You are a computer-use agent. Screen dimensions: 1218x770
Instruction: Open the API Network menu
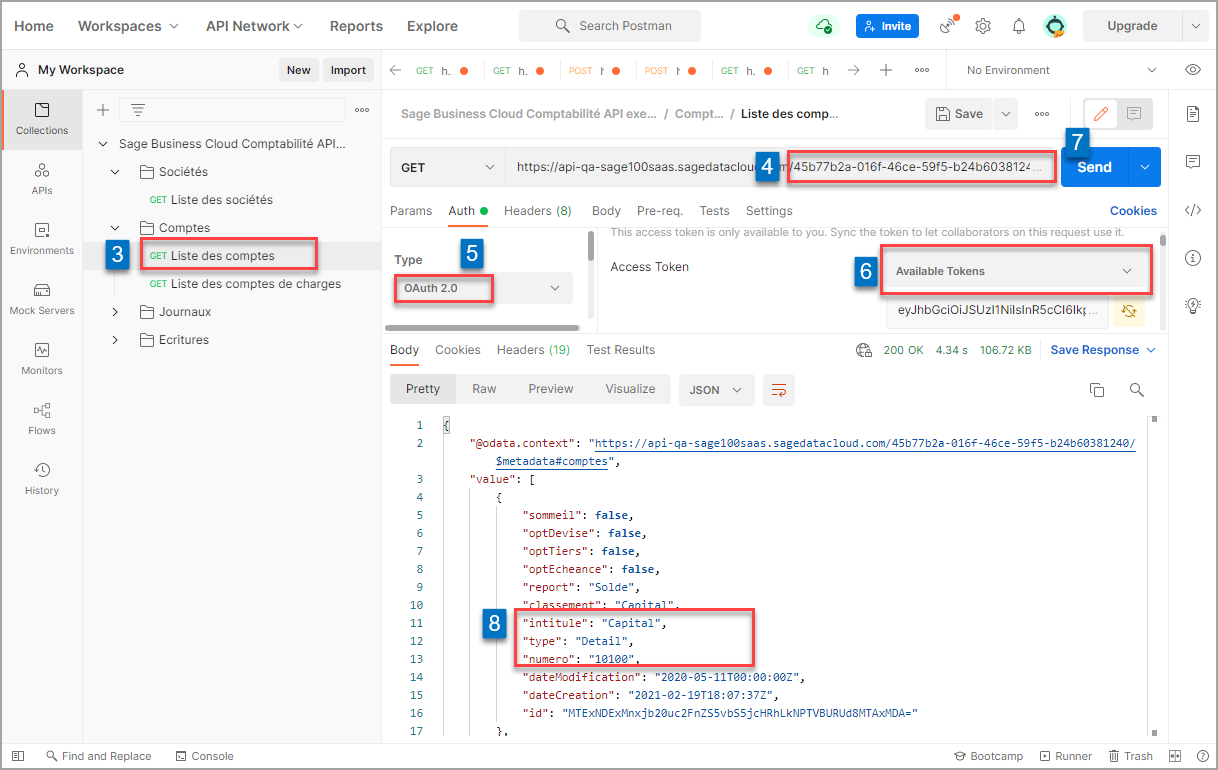point(254,26)
